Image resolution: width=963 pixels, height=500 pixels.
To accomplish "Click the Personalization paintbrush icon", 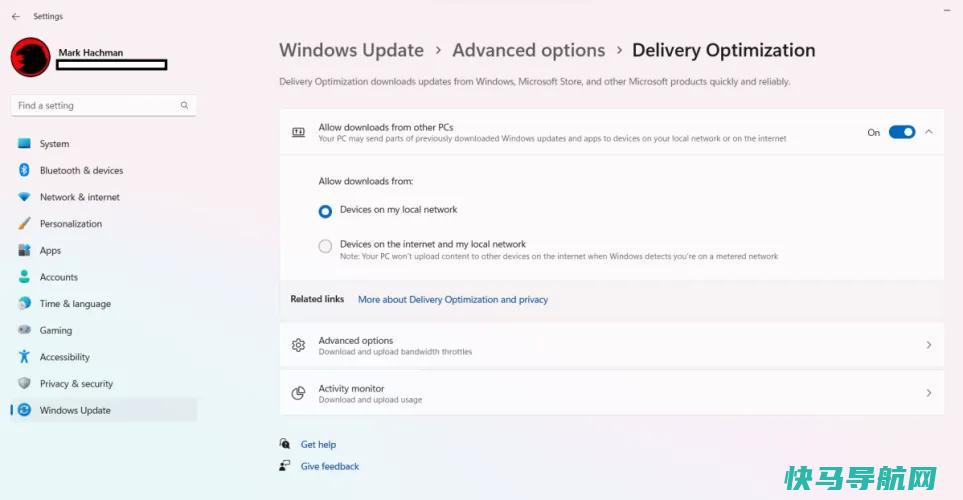I will [x=24, y=224].
